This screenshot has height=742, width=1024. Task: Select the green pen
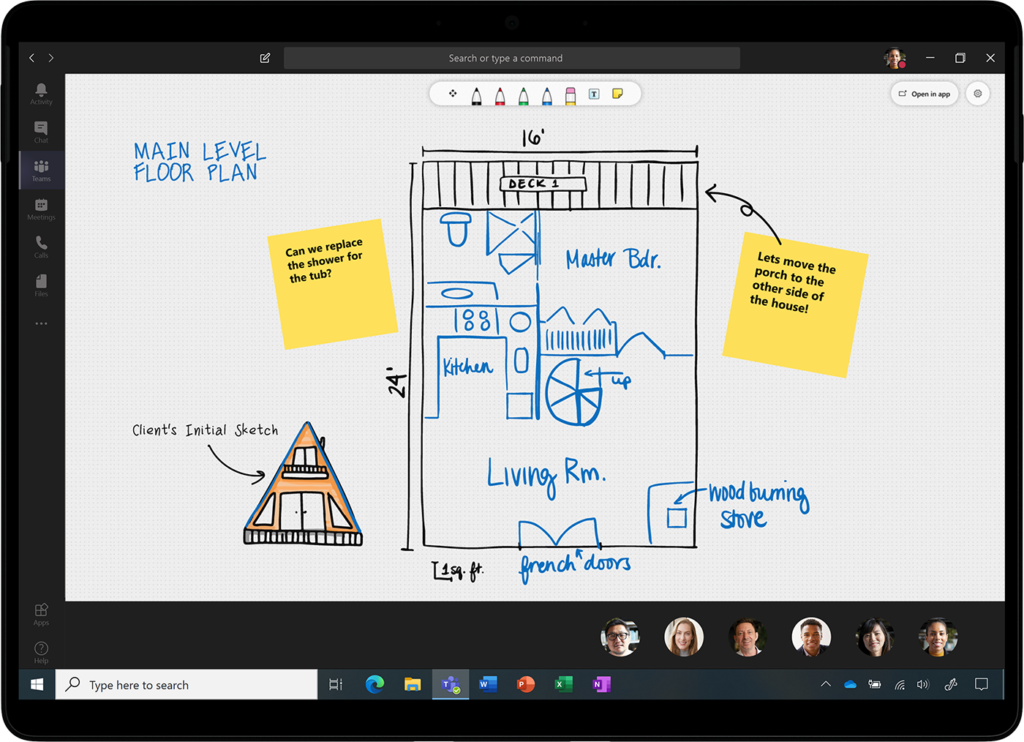point(523,94)
